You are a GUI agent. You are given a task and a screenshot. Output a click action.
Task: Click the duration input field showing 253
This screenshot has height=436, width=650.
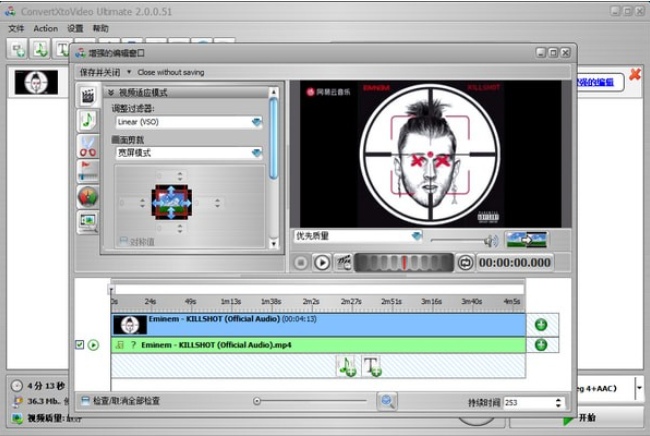(x=529, y=402)
